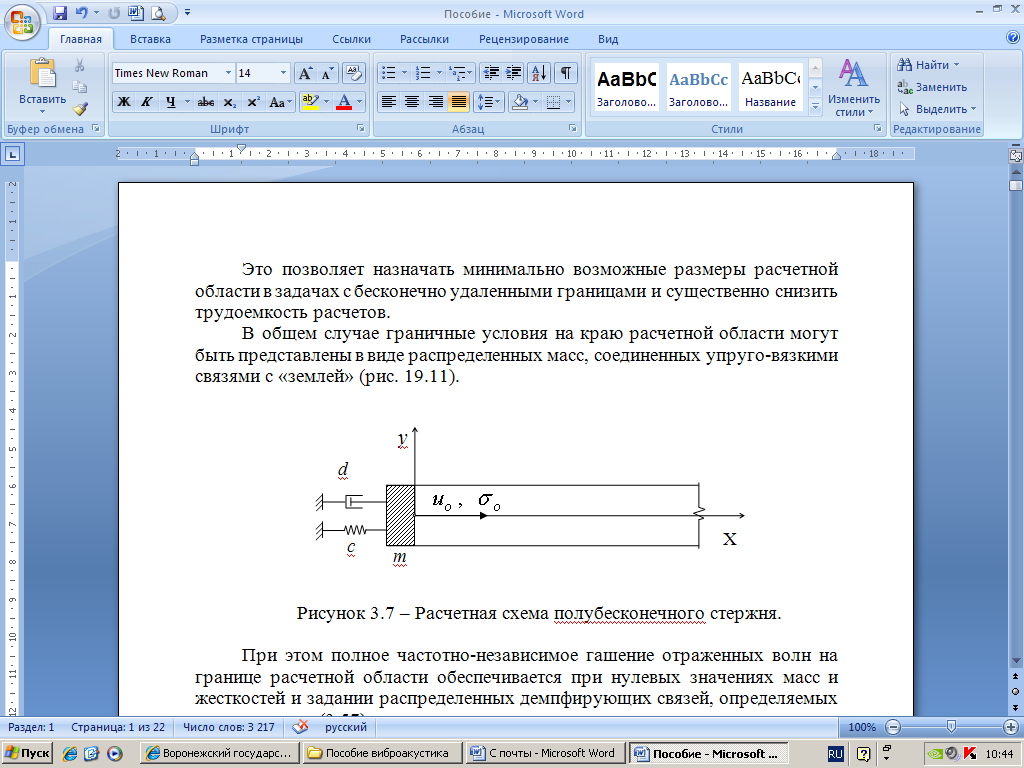Increase paragraph indent

click(514, 72)
